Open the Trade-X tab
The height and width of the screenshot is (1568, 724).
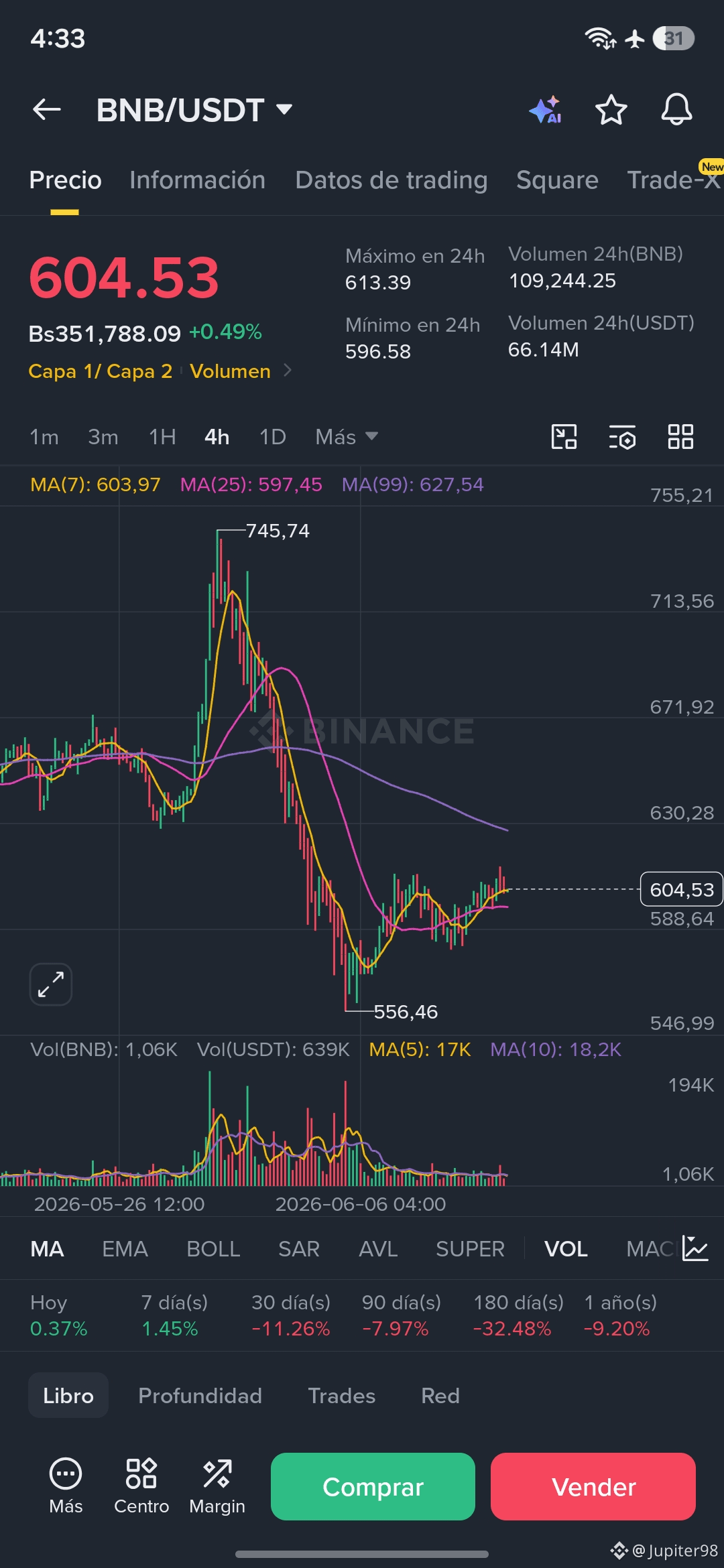pos(673,180)
